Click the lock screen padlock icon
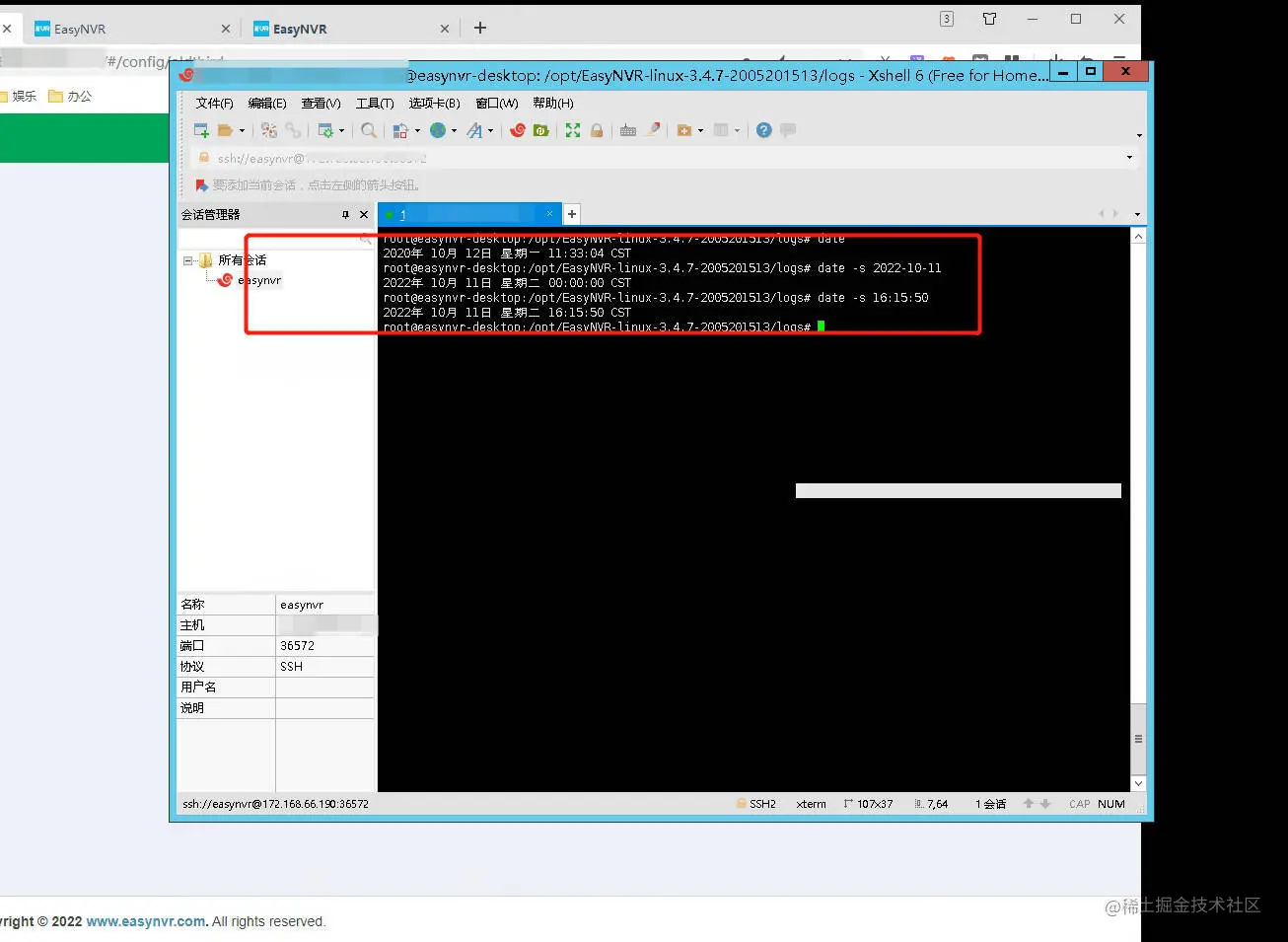This screenshot has width=1288, height=942. 597,130
